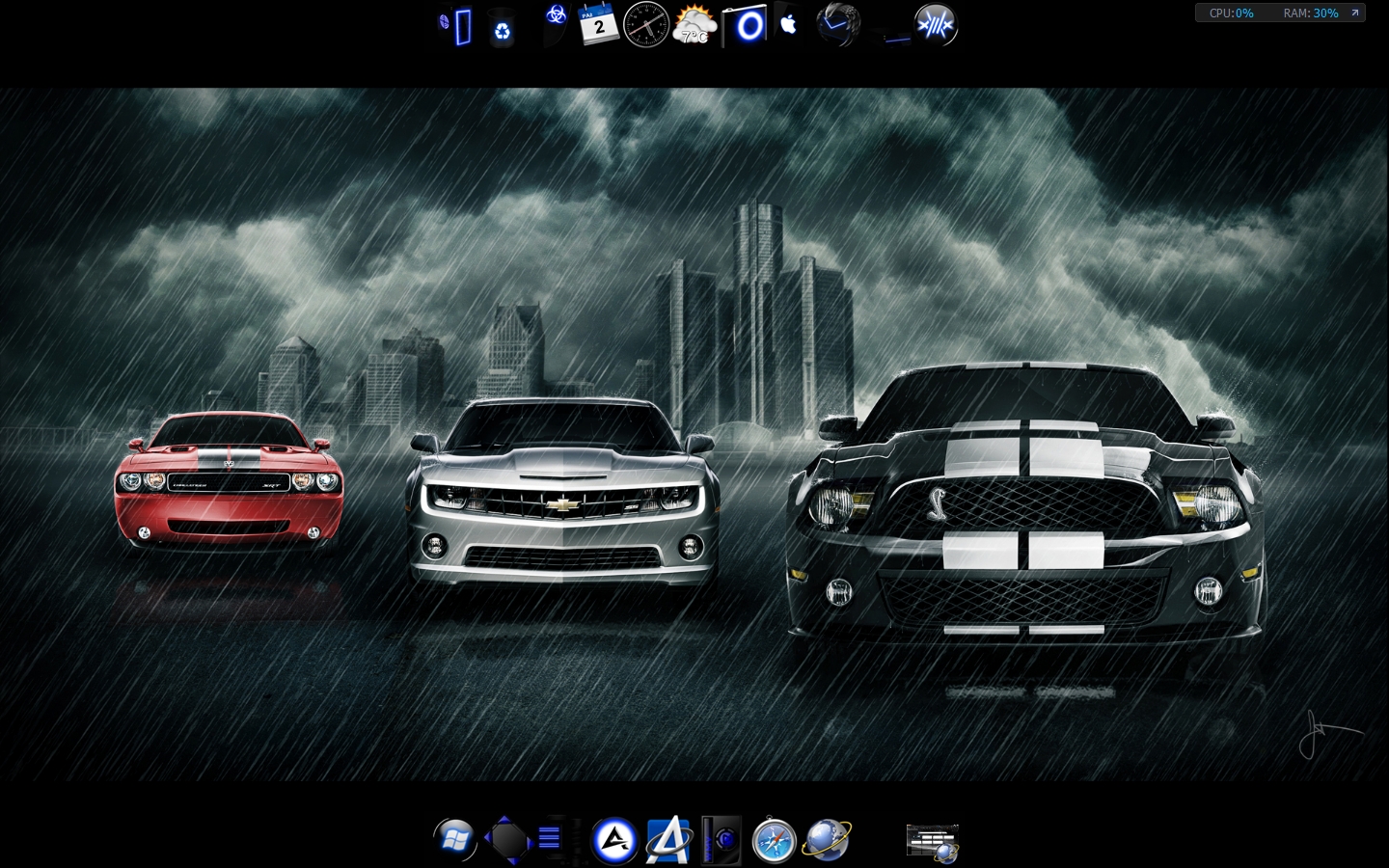Click the flat black box with blue line

click(894, 37)
